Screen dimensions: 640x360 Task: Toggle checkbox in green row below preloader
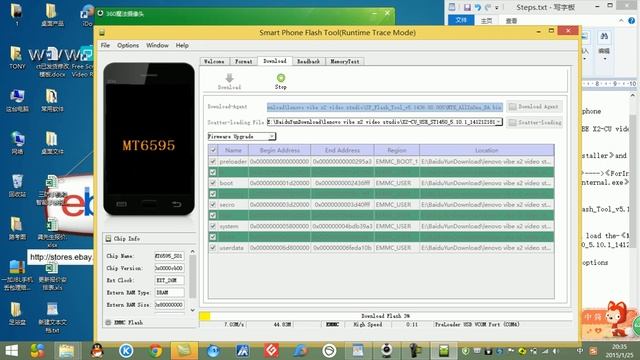click(x=213, y=172)
